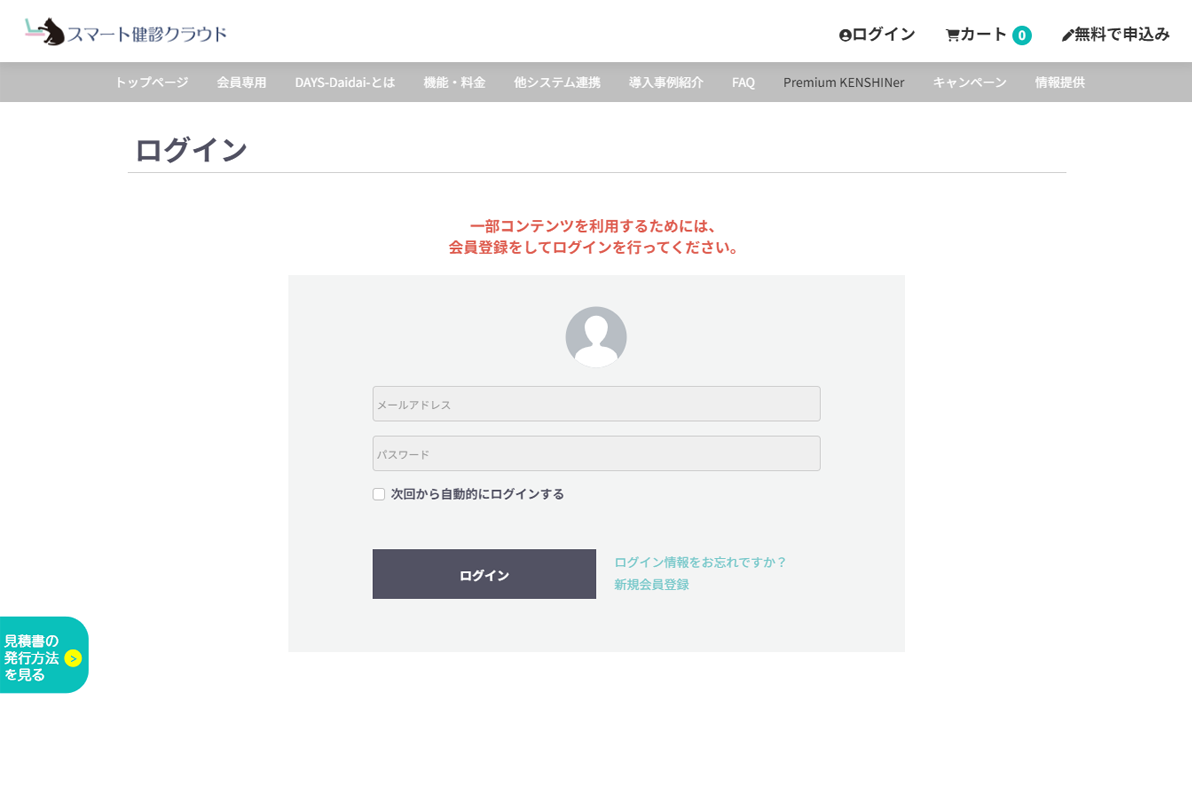Click the gray user avatar image
This screenshot has width=1192, height=796.
[x=596, y=337]
